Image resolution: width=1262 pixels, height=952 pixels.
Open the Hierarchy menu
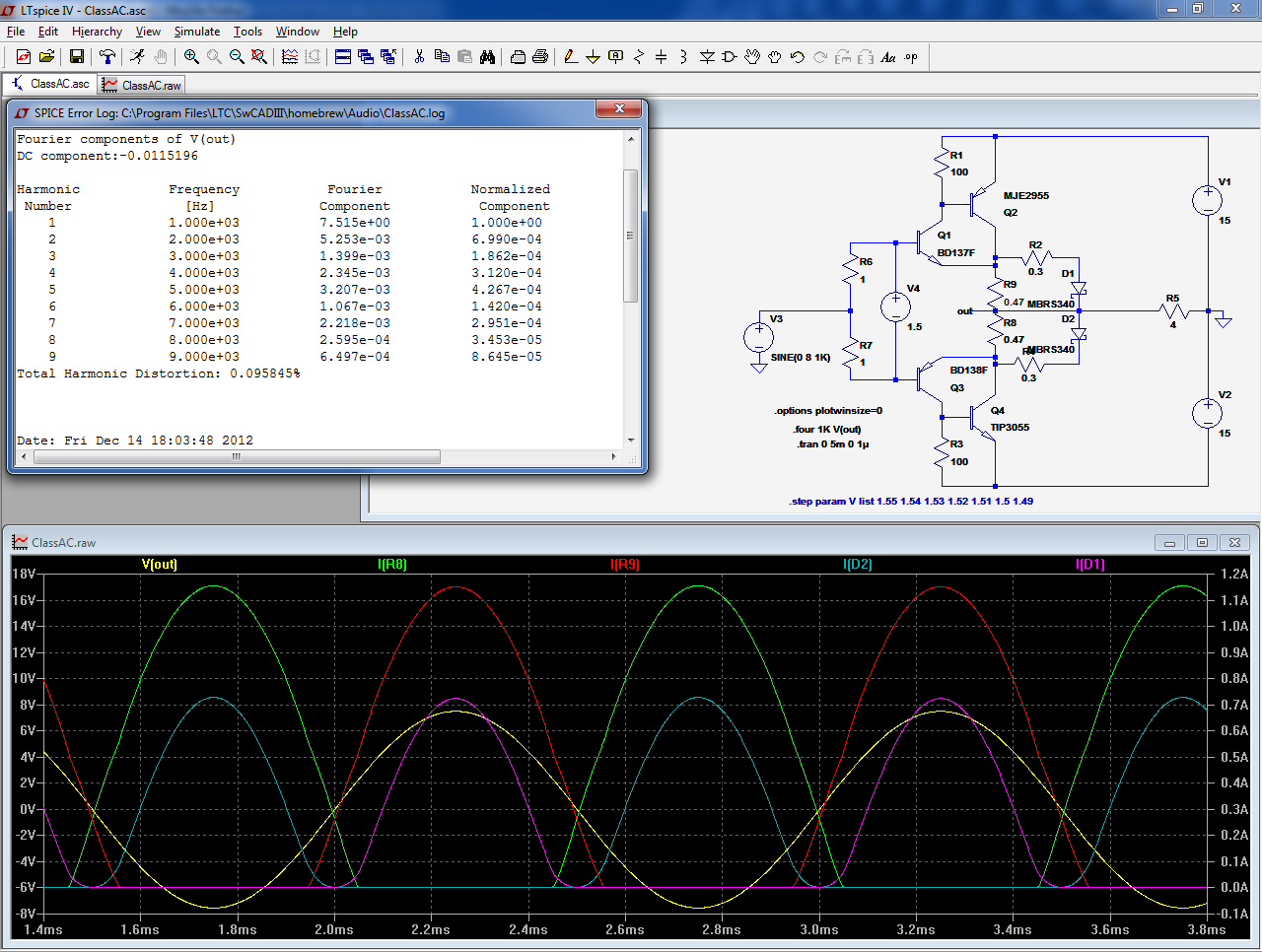click(97, 32)
